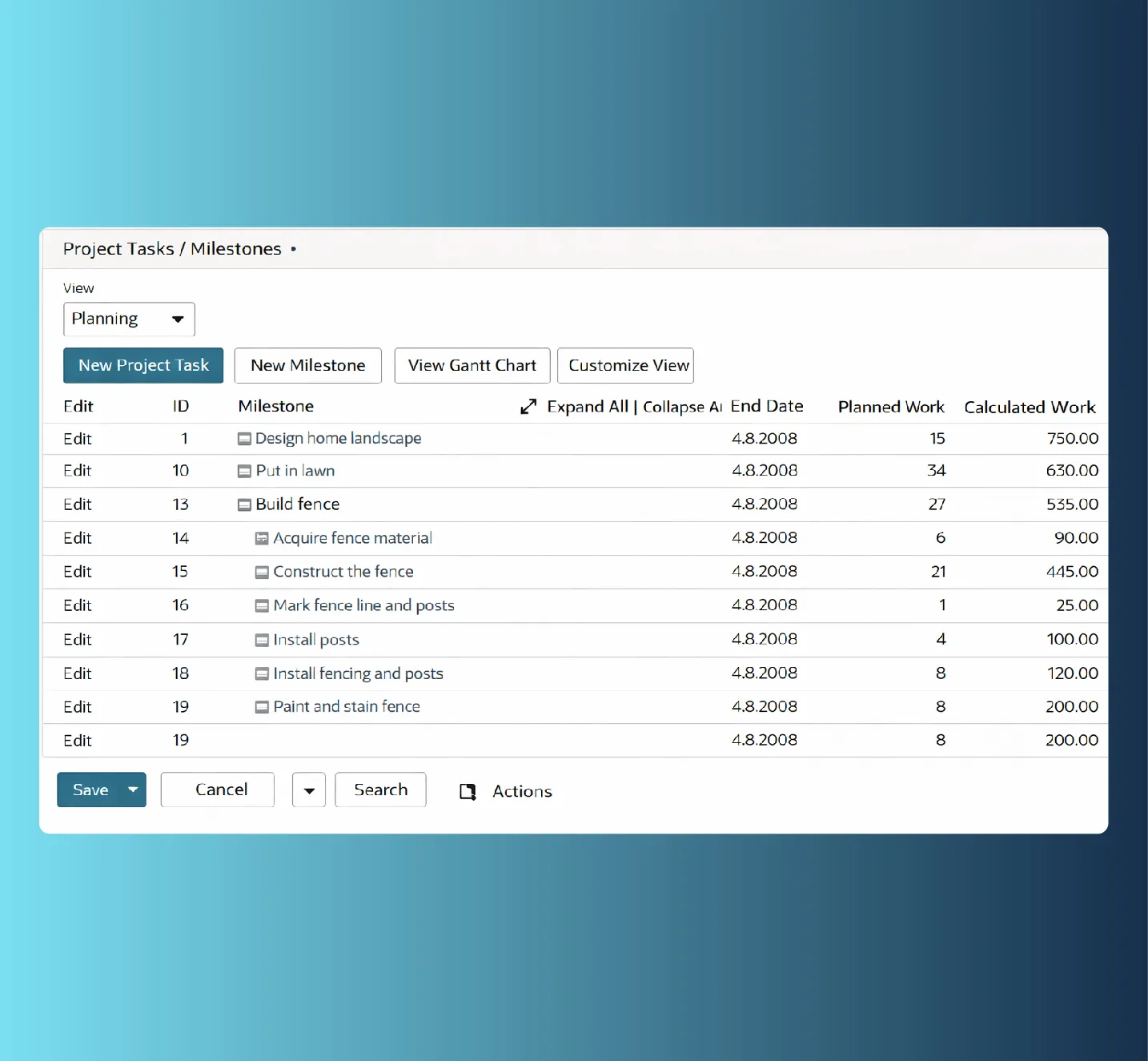Click the New Milestone button
The image size is (1148, 1061).
pyautogui.click(x=308, y=365)
